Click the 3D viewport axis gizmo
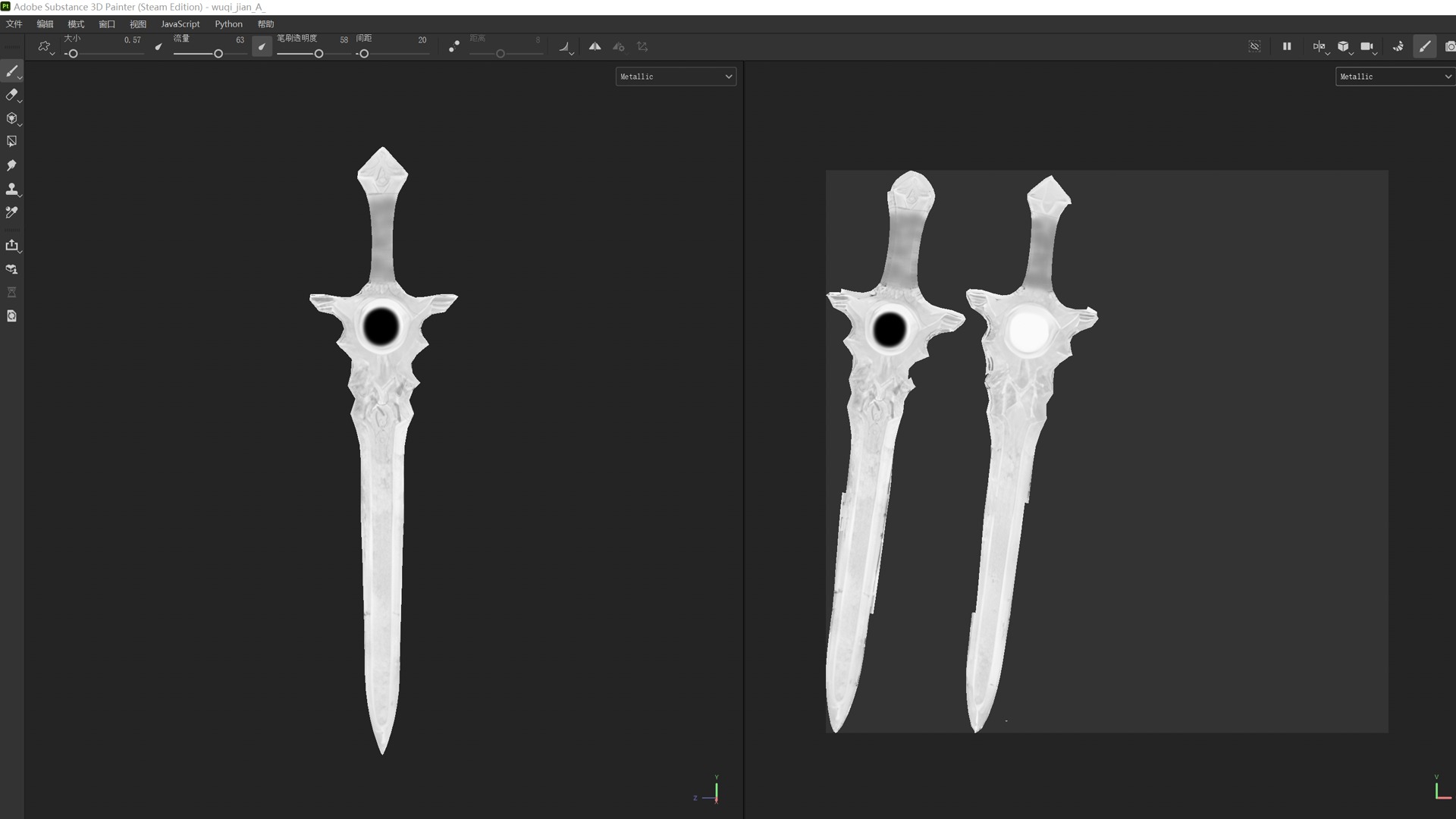1456x819 pixels. click(x=707, y=789)
